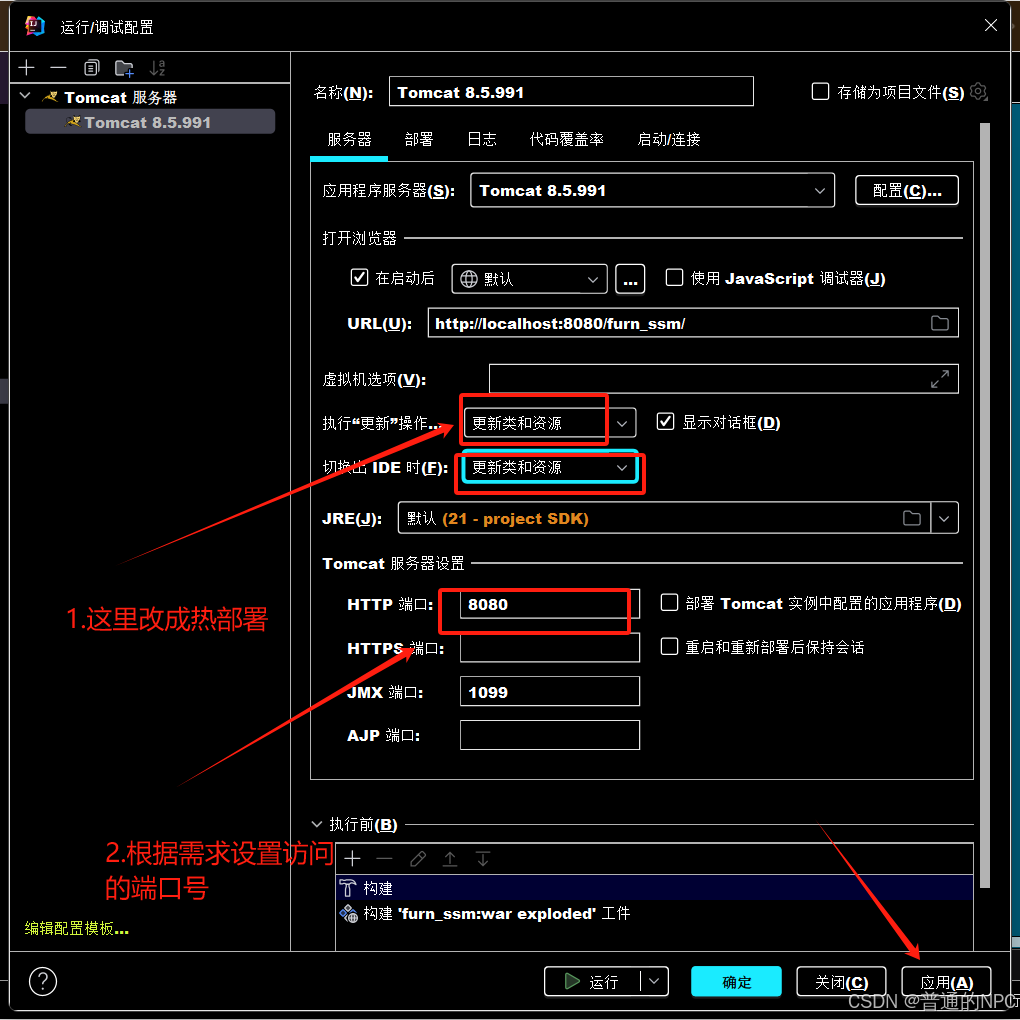Copy the selected configuration
Viewport: 1020px width, 1020px height.
point(91,68)
